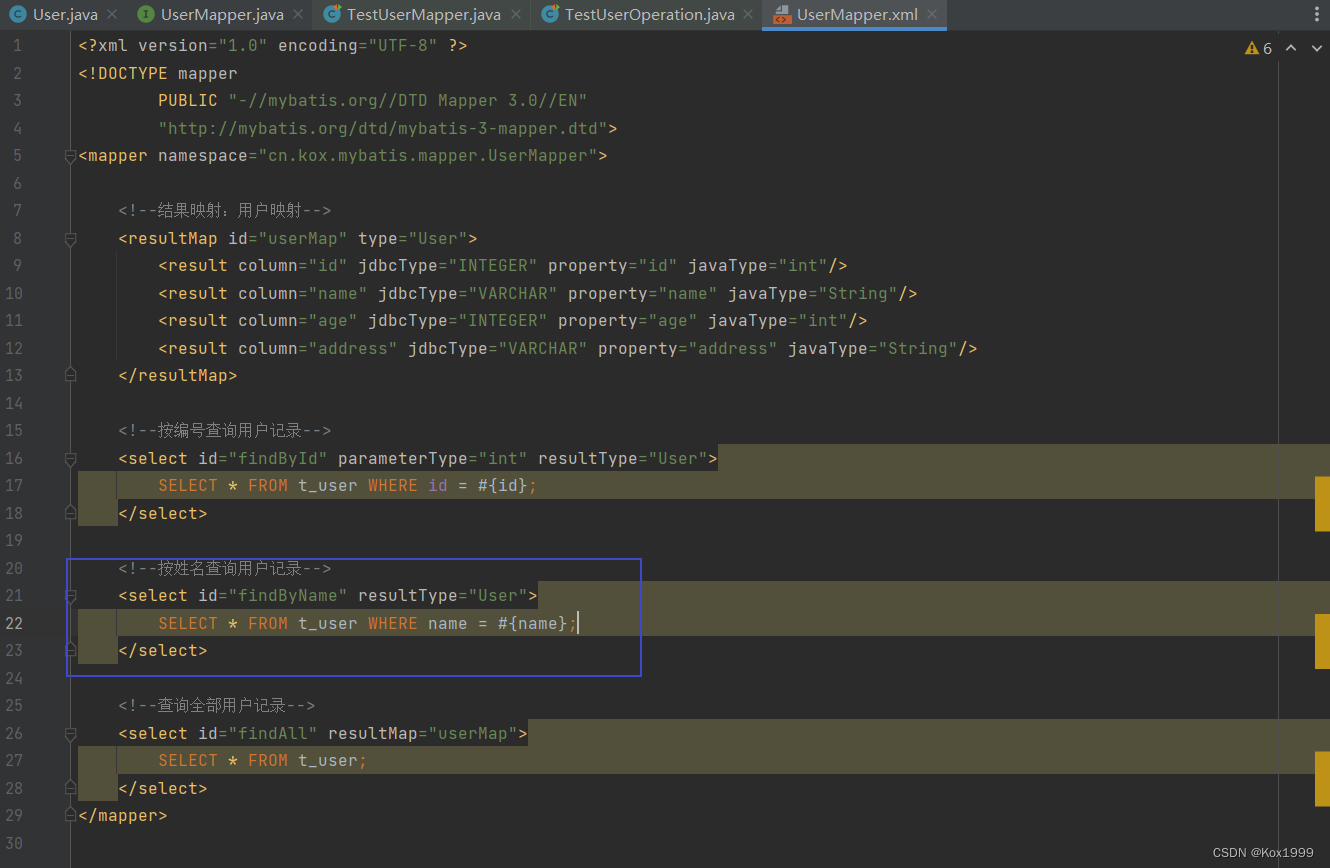Select the TestUserMapper.java tab

424,15
